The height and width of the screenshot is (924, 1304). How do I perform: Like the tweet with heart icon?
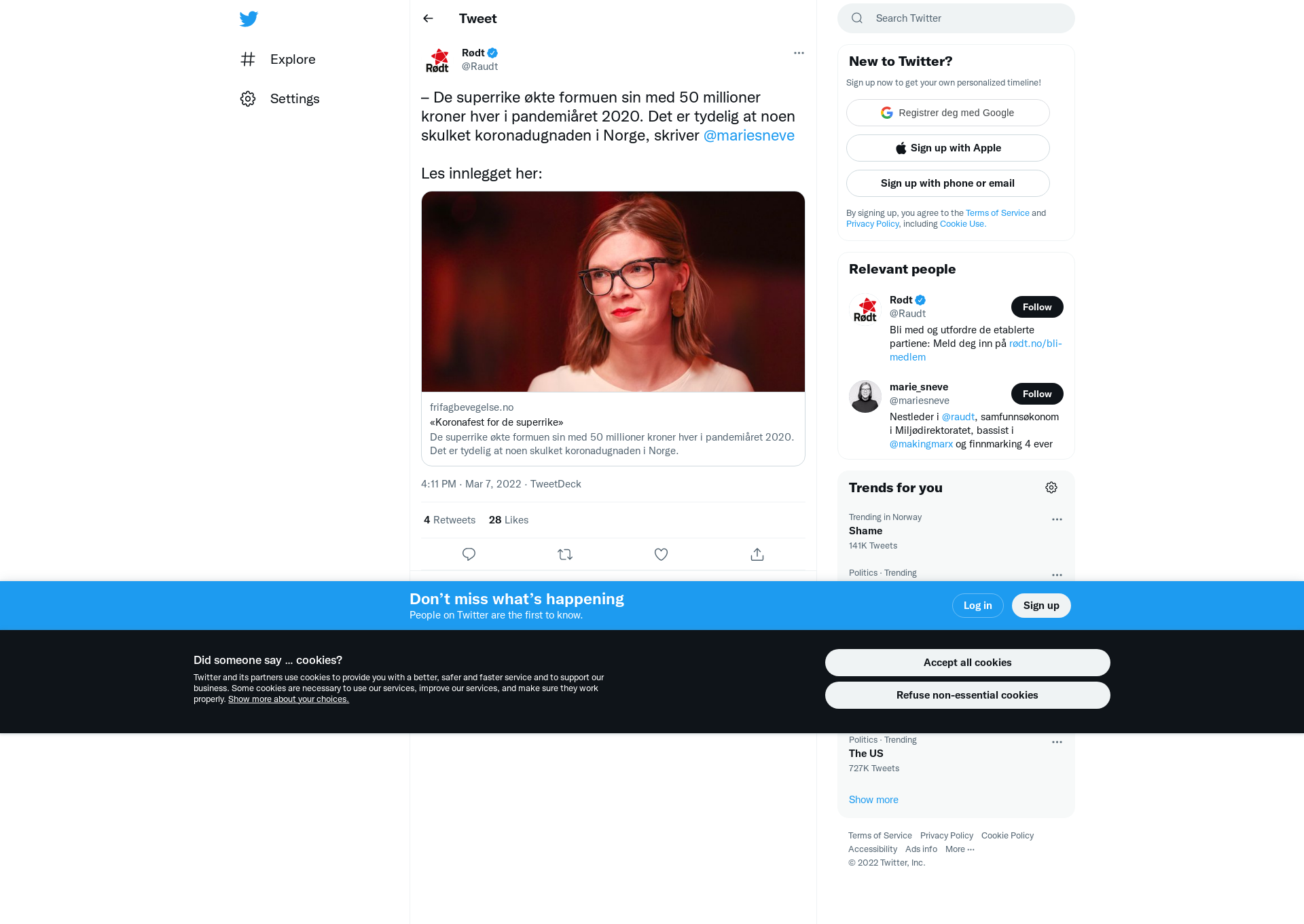click(661, 554)
